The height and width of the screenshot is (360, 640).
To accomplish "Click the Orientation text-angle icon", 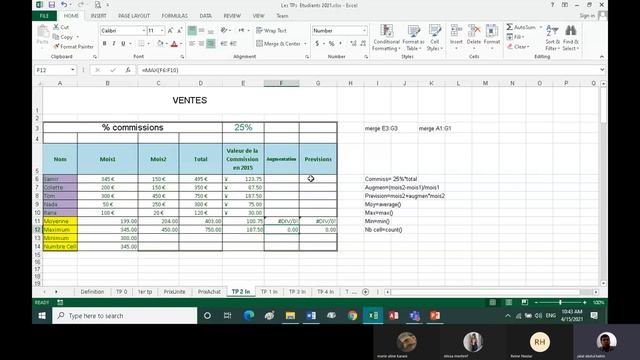I will 224,31.
